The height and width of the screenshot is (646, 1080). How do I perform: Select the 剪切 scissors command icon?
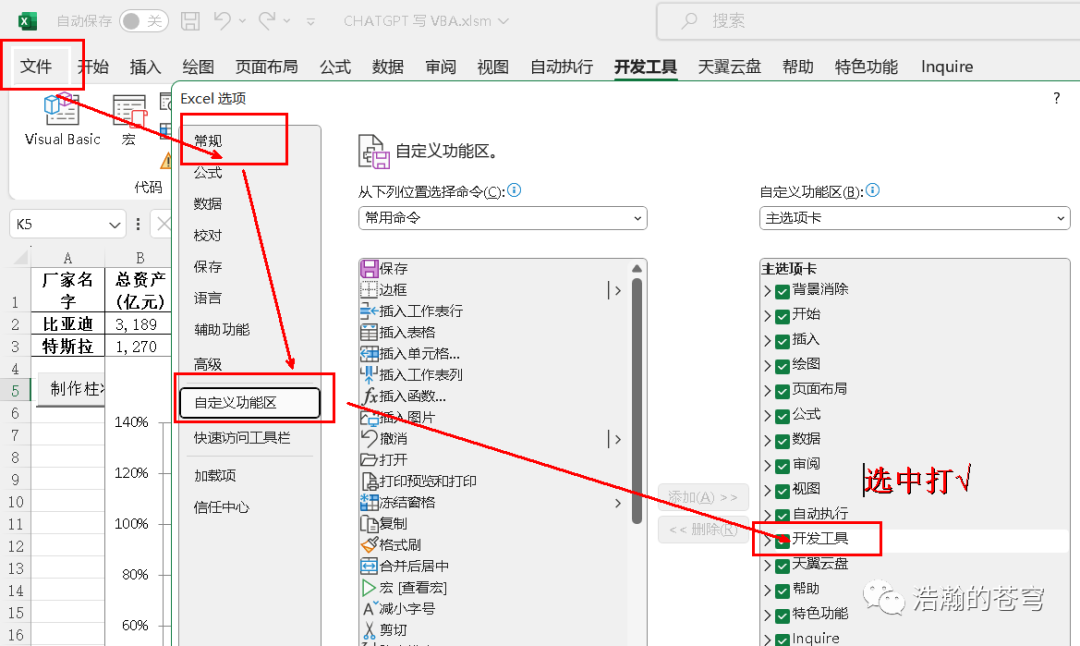pyautogui.click(x=369, y=630)
